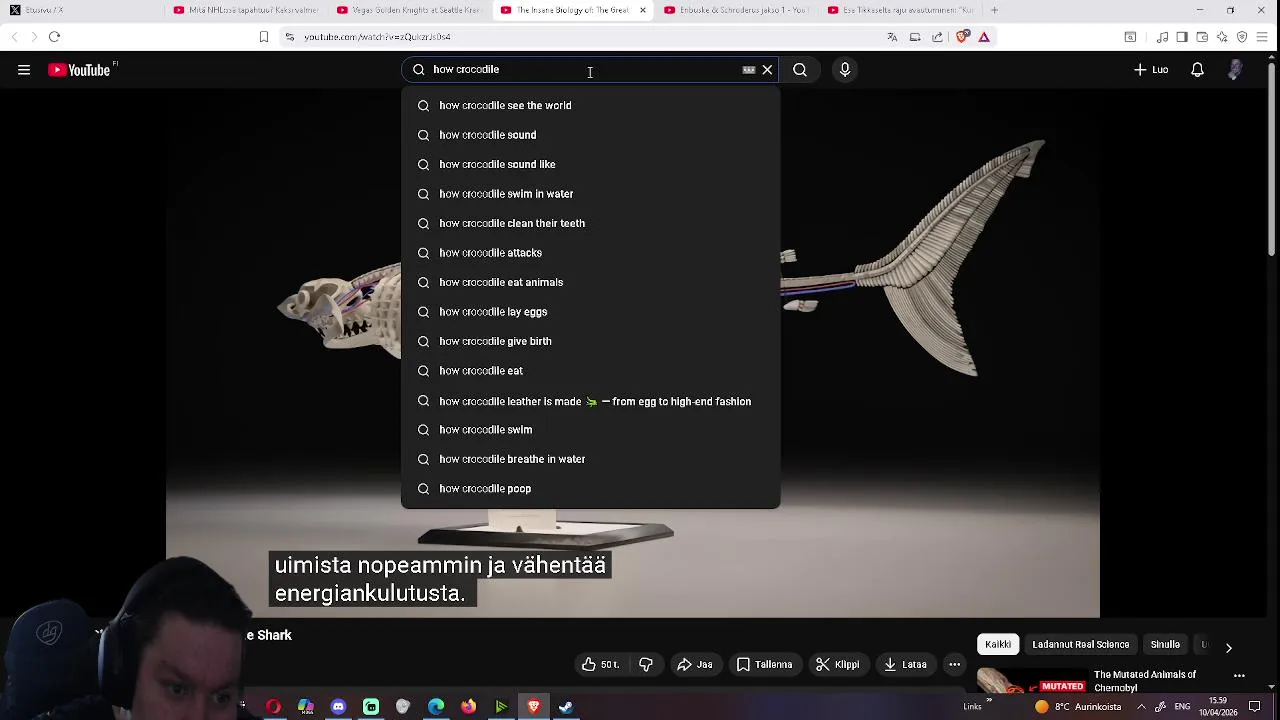This screenshot has height=720, width=1280.
Task: Show more chips with right arrow
Action: [1229, 647]
